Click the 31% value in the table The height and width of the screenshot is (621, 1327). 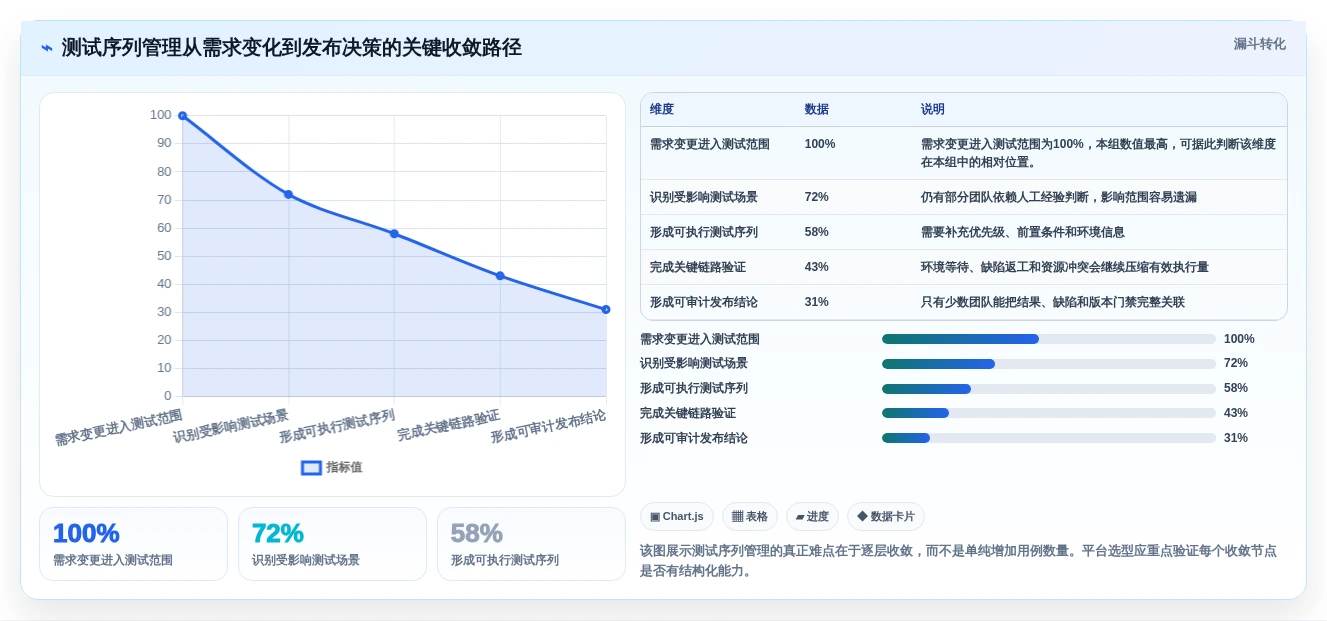coord(817,302)
